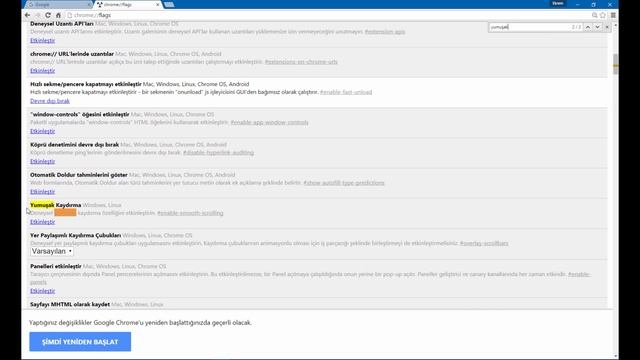
Task: Enable the "window-controls" öğesini etkinleştir flag
Action: (42, 131)
